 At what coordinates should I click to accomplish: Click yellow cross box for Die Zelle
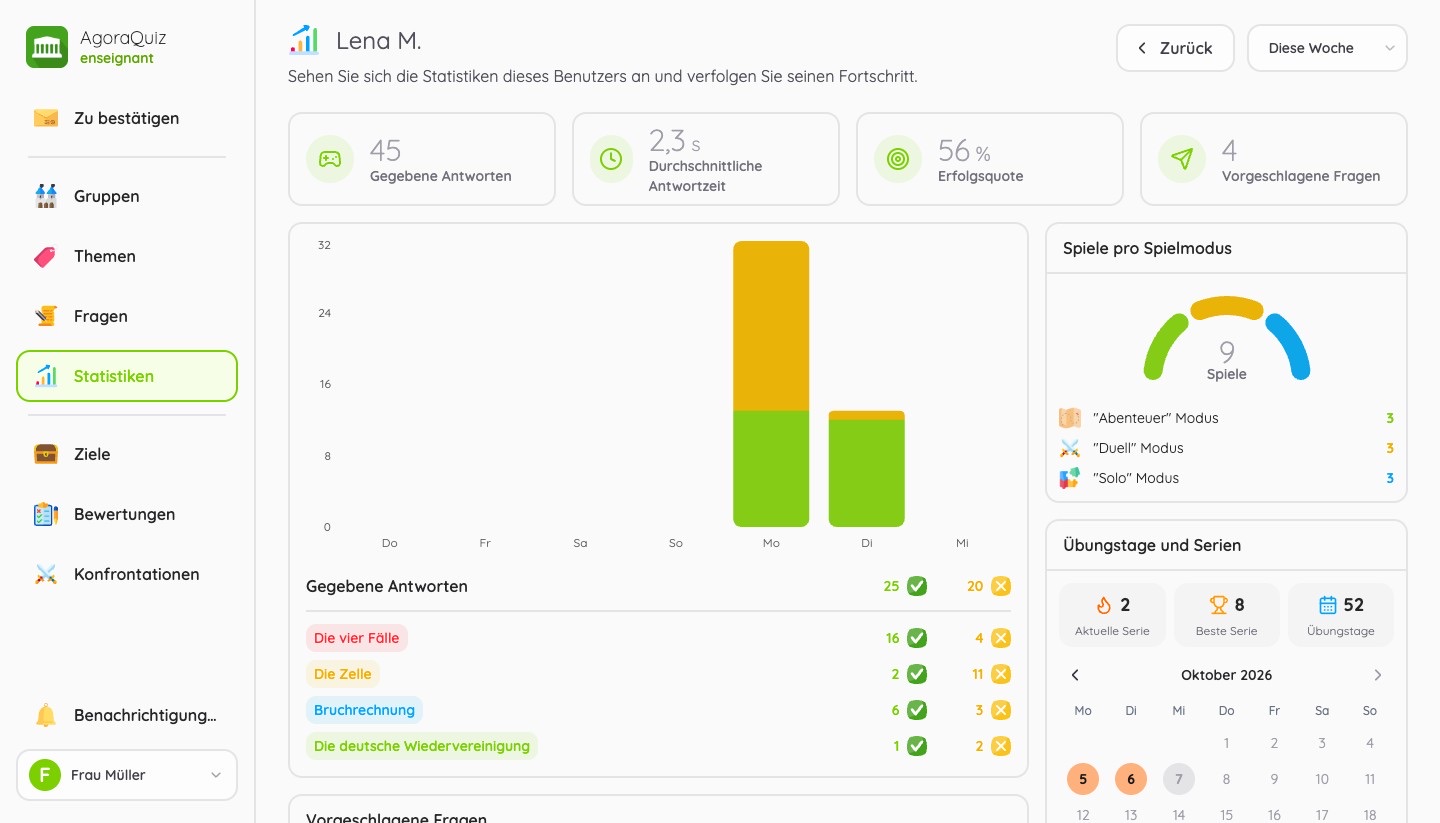[1001, 674]
